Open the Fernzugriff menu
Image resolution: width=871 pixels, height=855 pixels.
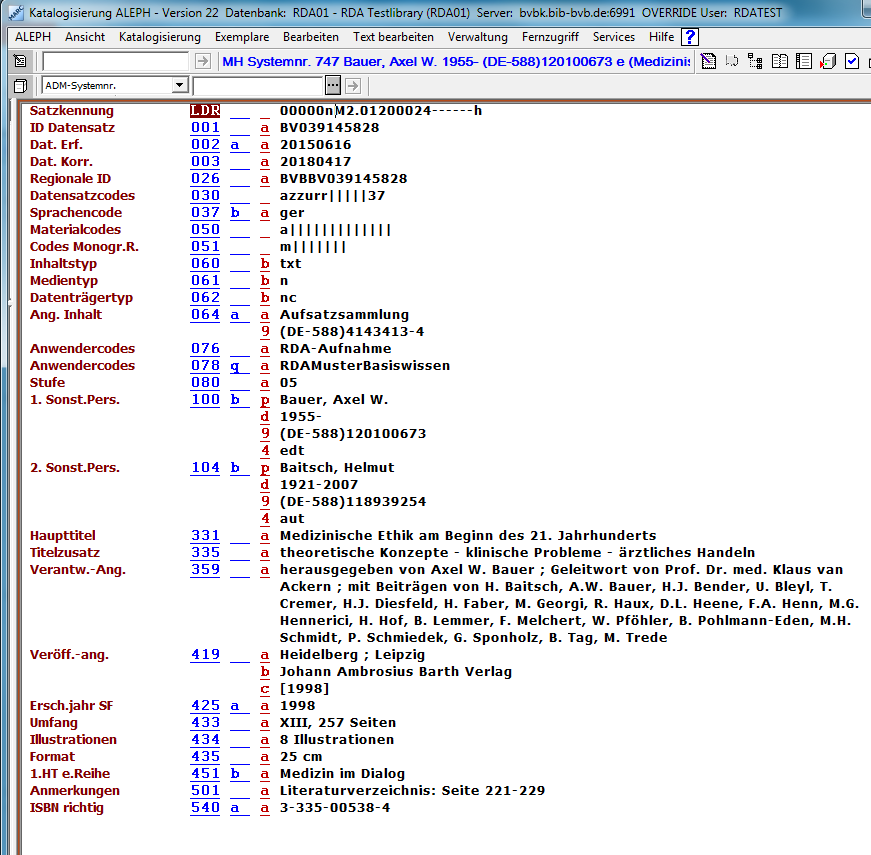(550, 37)
